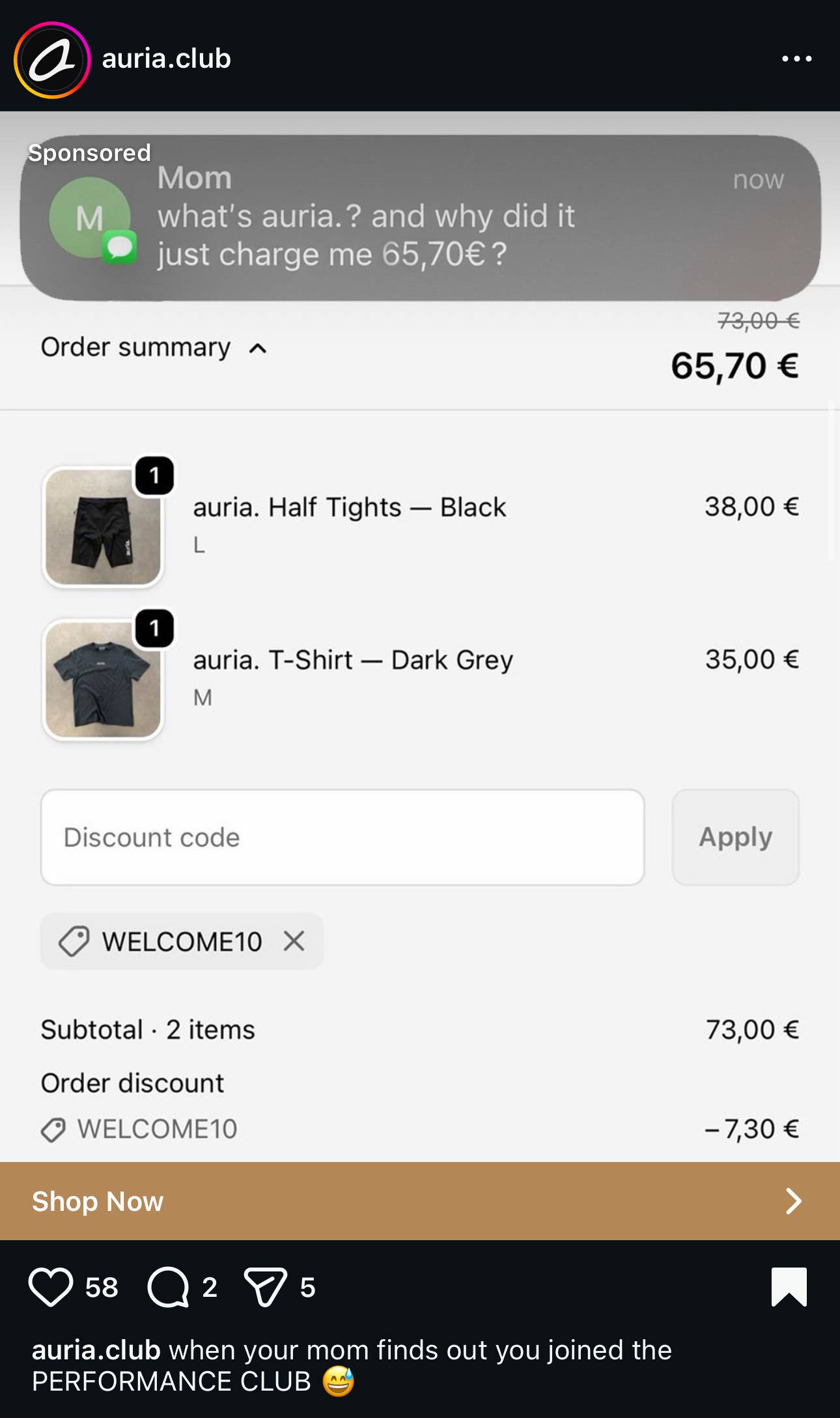Click auria.club username in the caption
This screenshot has height=1418, width=840.
click(96, 1350)
